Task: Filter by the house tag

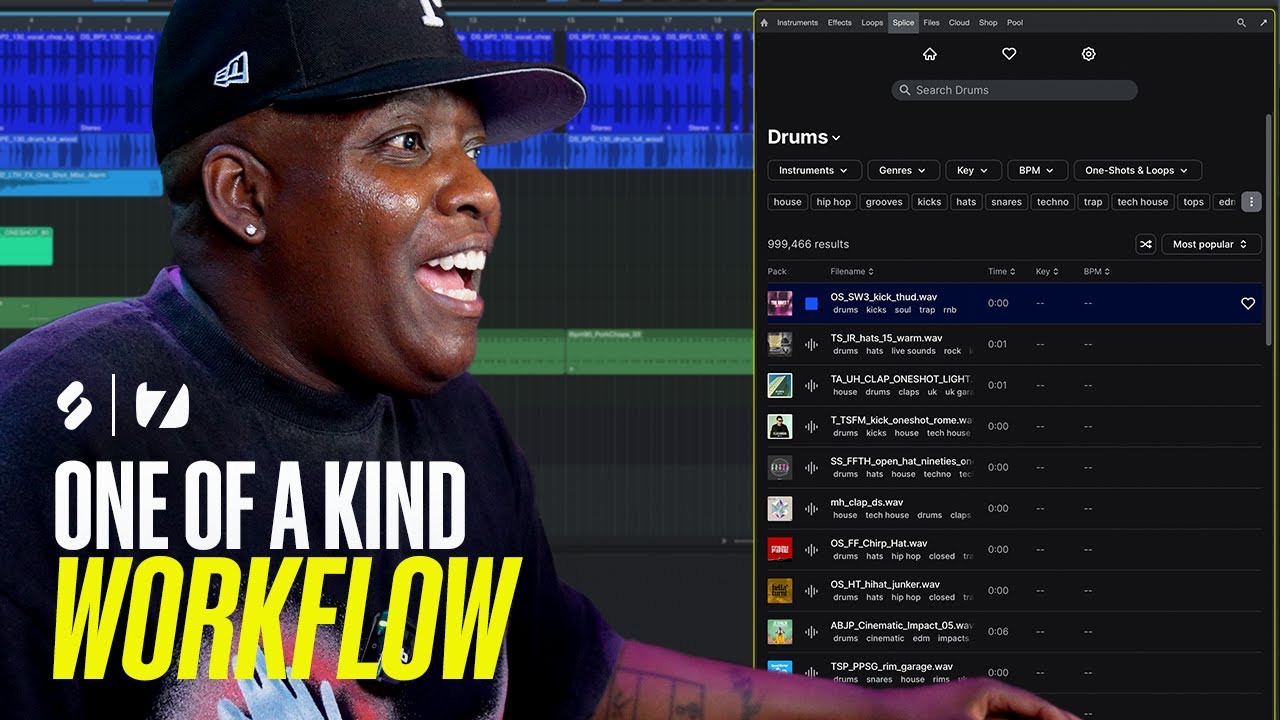Action: click(x=788, y=202)
